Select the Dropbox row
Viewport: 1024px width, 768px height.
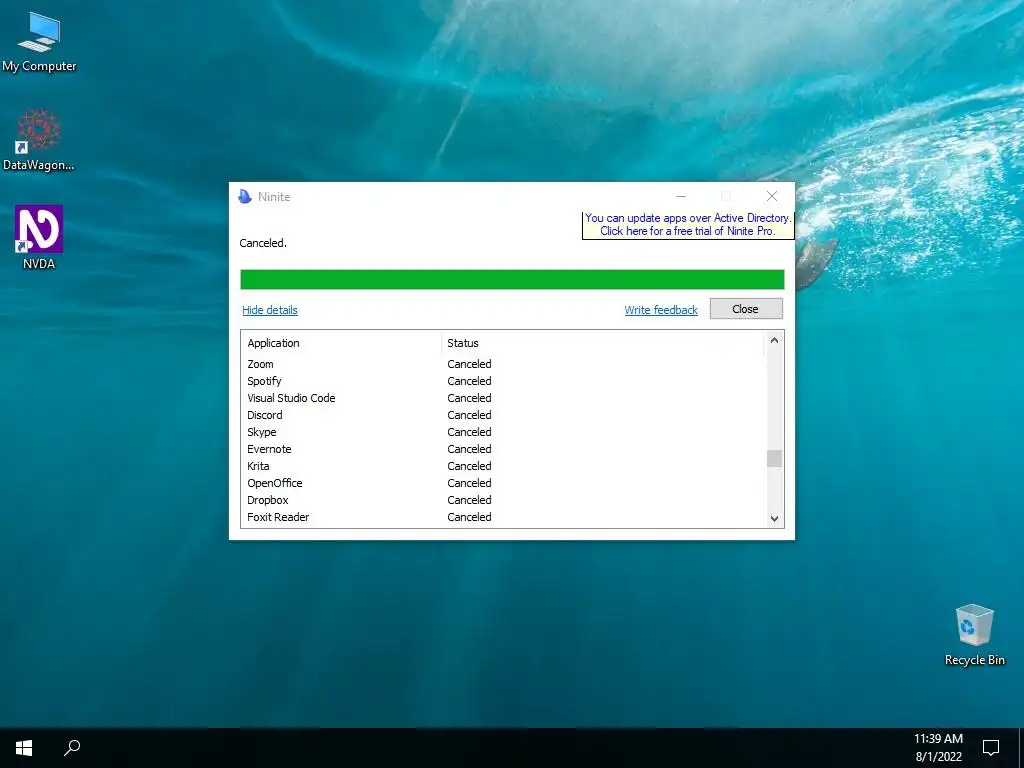[503, 500]
